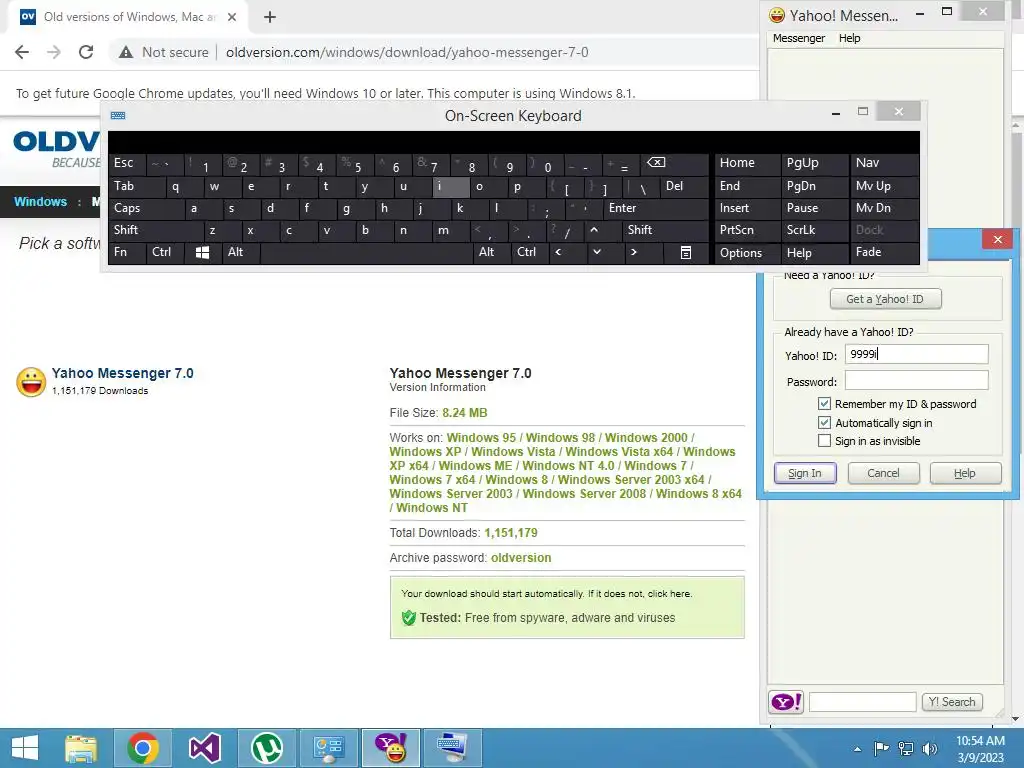Viewport: 1024px width, 768px height.
Task: Click the Enter key on keyboard
Action: tap(656, 208)
